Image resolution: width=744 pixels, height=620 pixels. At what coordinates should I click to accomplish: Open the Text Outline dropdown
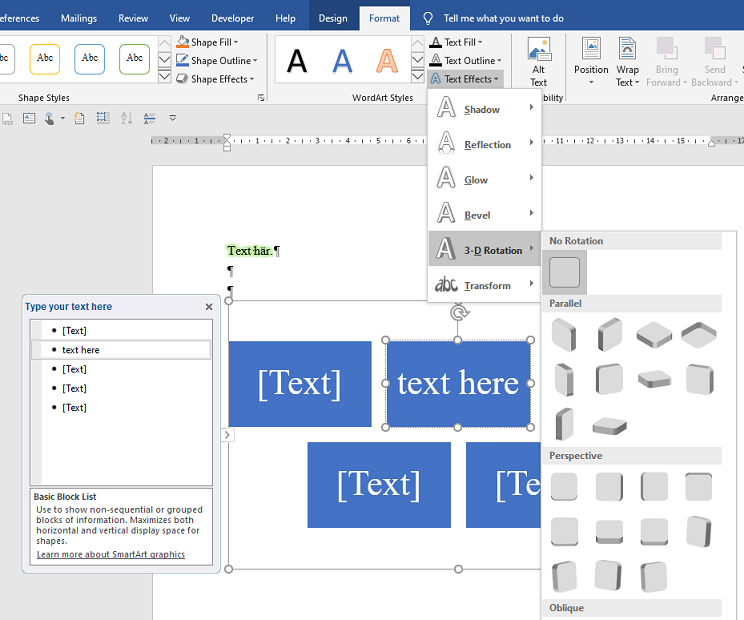click(465, 61)
